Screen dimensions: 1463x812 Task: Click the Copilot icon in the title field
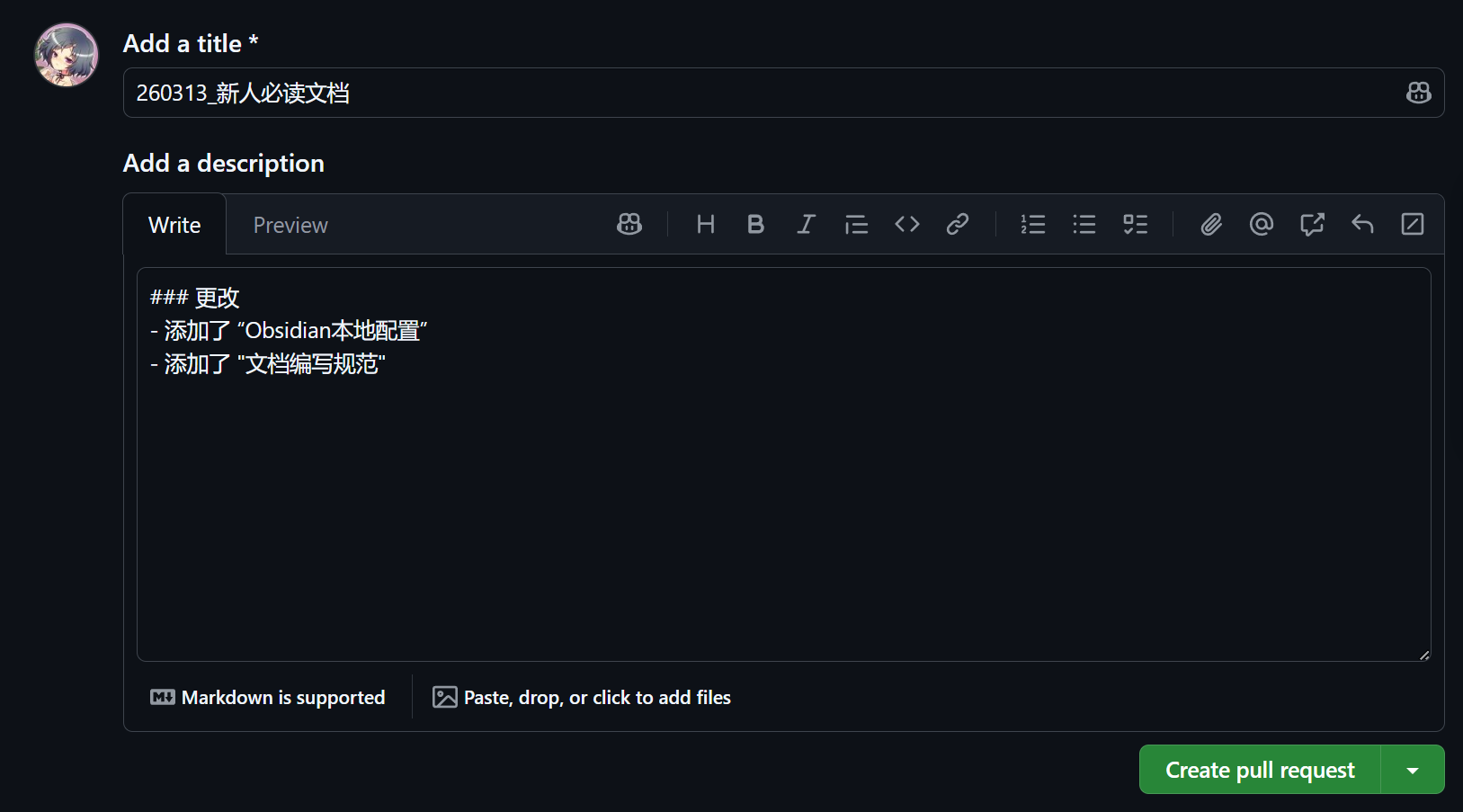tap(1418, 93)
